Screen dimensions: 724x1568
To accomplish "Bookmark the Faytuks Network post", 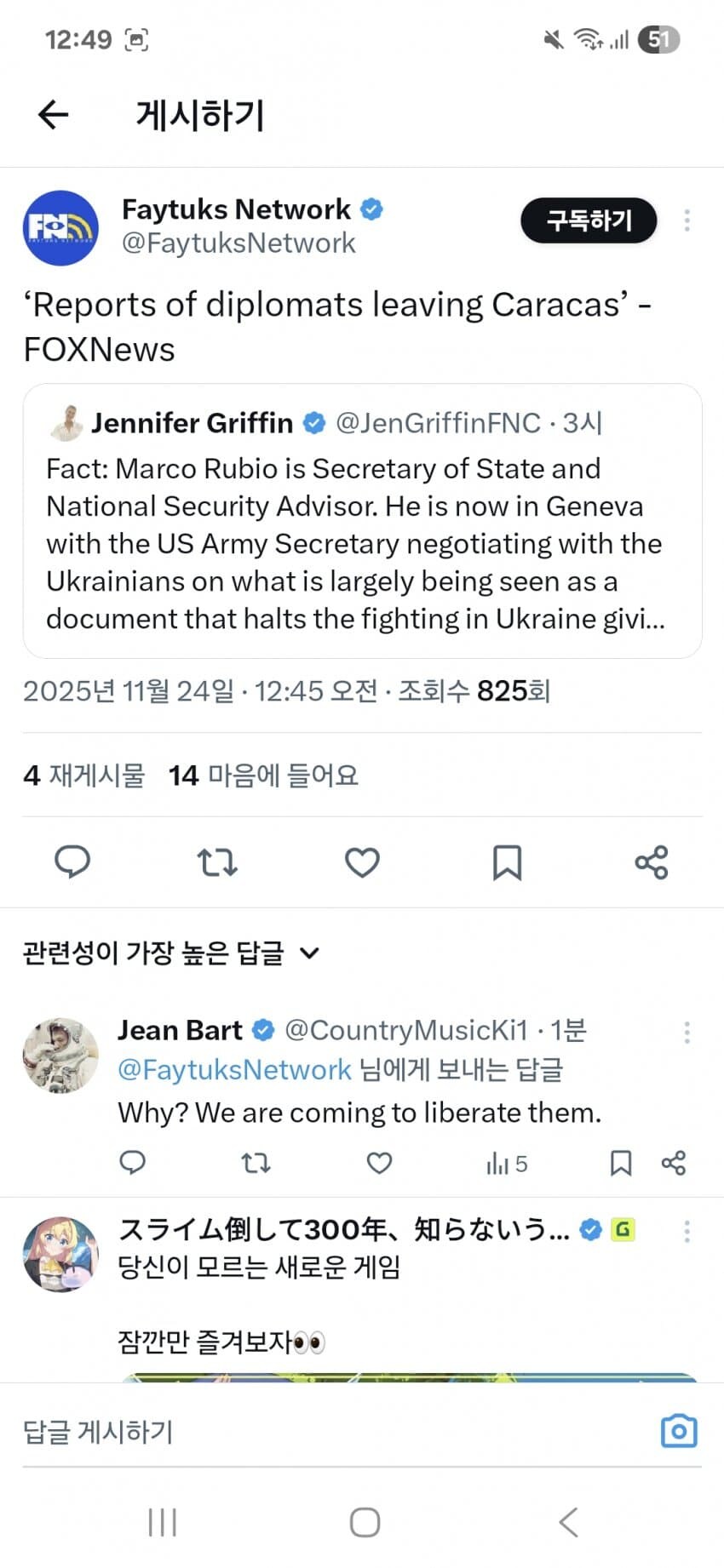I will pyautogui.click(x=507, y=862).
